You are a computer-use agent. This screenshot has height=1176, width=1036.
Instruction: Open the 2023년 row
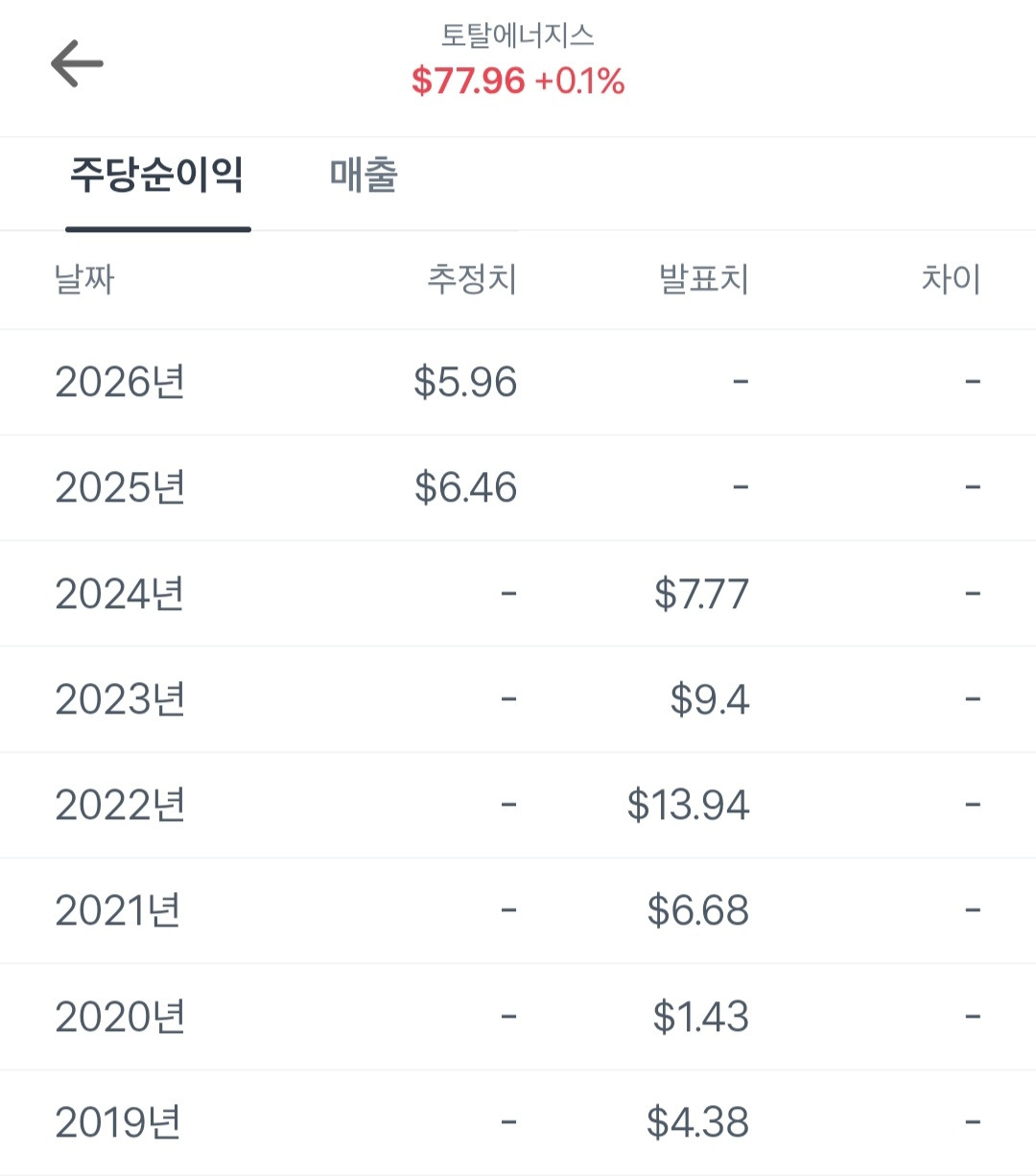pyautogui.click(x=518, y=699)
